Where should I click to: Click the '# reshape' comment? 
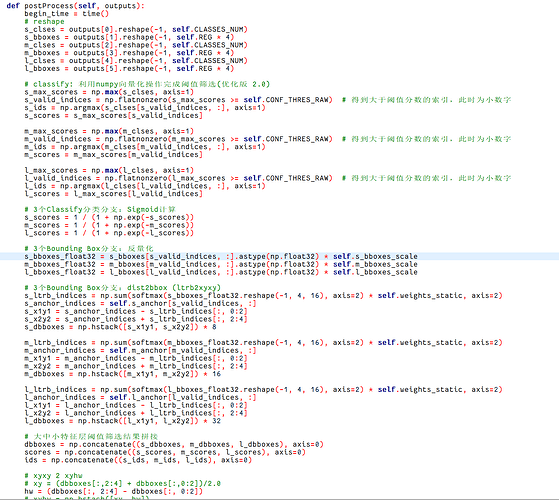point(44,21)
